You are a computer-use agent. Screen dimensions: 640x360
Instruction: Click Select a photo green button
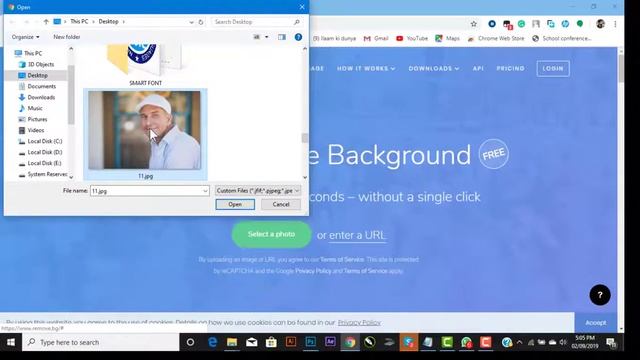pyautogui.click(x=271, y=235)
